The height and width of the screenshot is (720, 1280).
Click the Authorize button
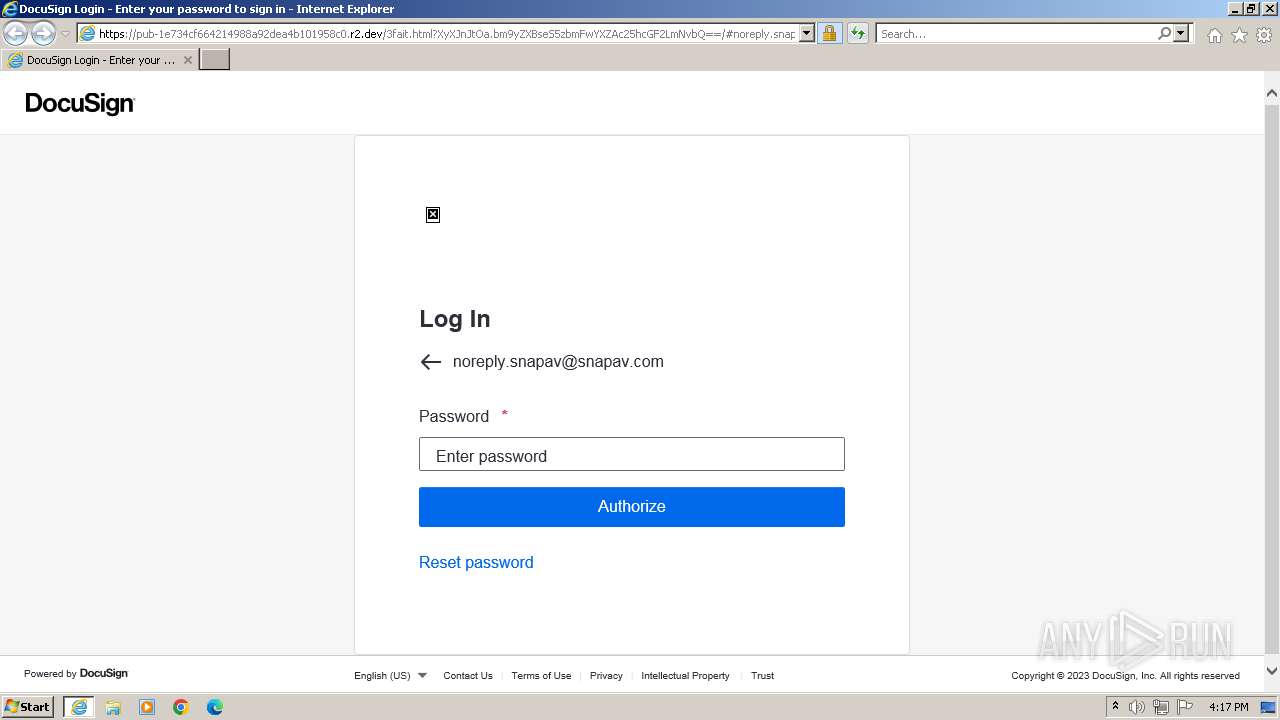coord(632,507)
